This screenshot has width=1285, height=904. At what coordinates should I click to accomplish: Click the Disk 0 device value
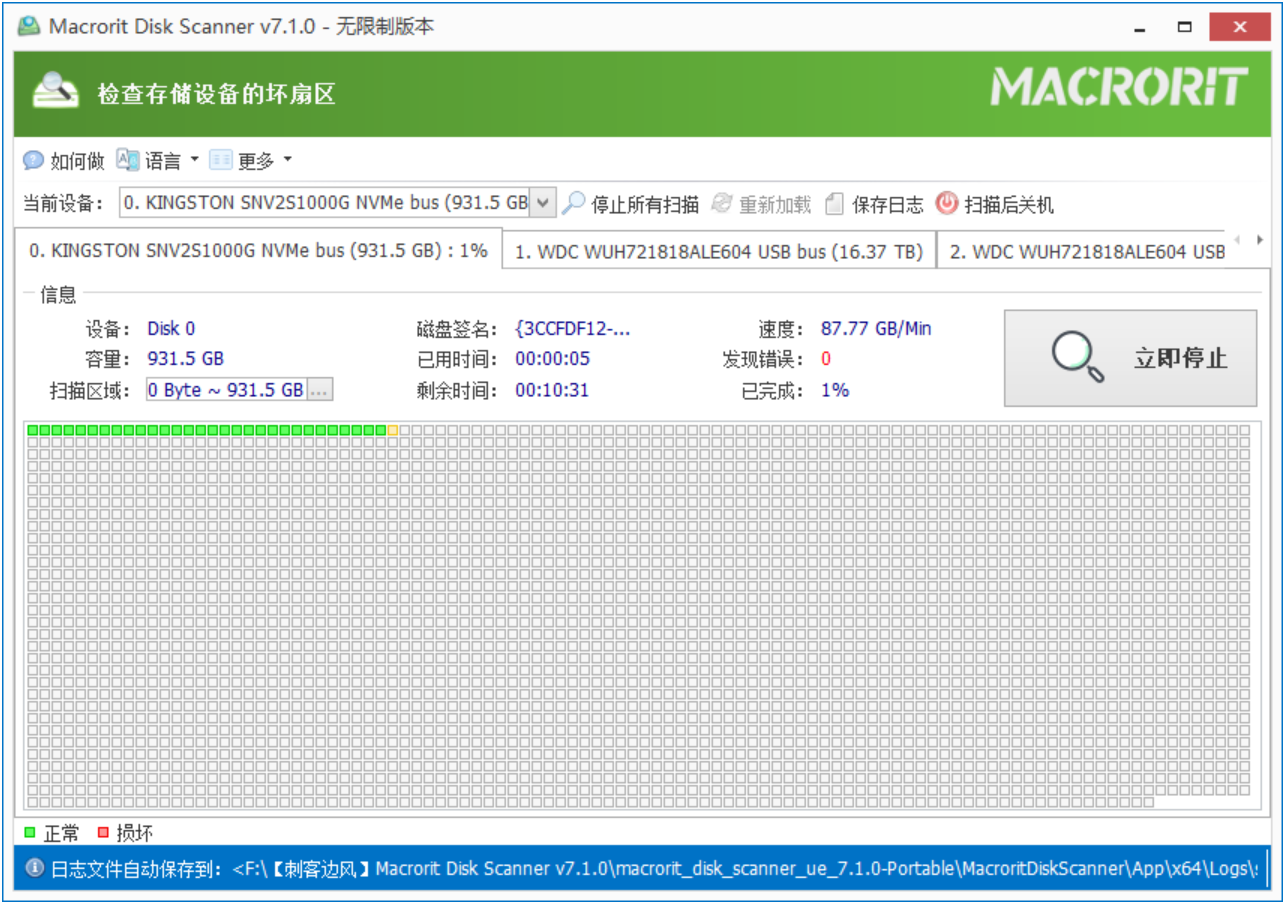pos(171,328)
